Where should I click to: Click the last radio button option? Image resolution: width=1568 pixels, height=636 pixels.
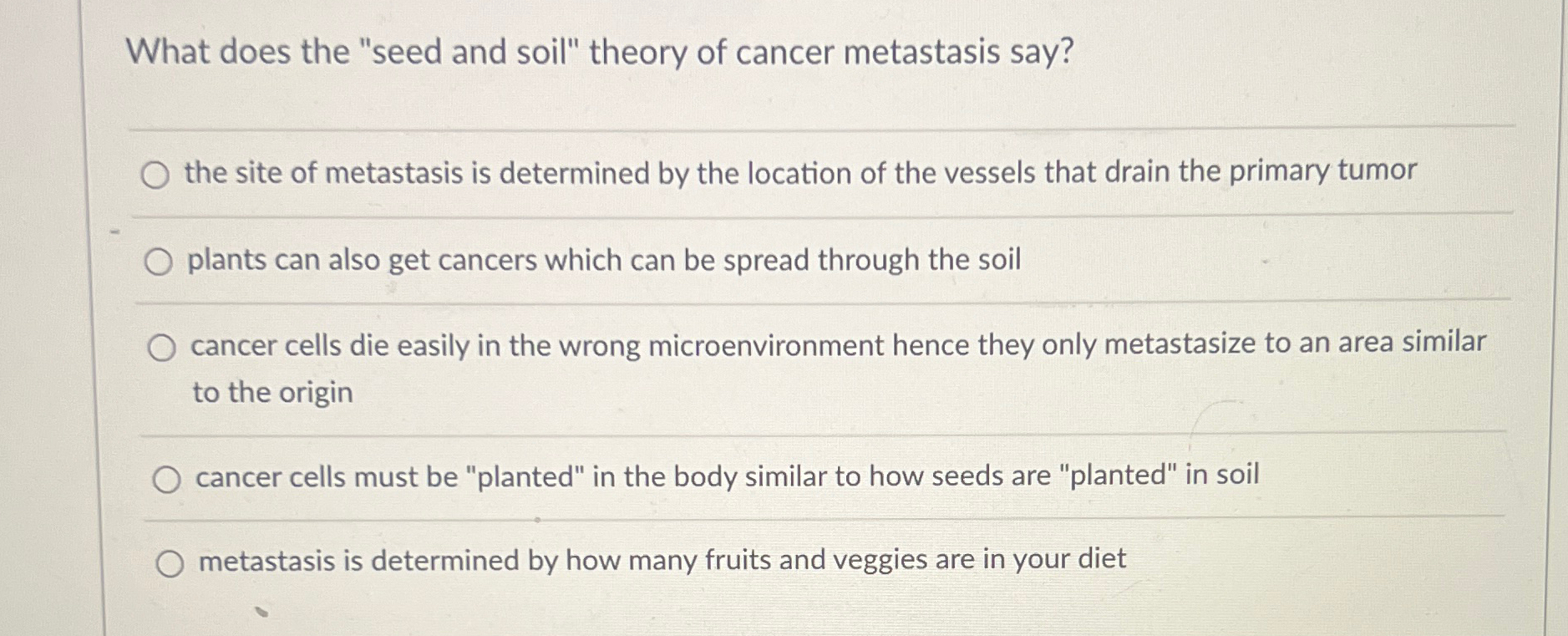171,565
